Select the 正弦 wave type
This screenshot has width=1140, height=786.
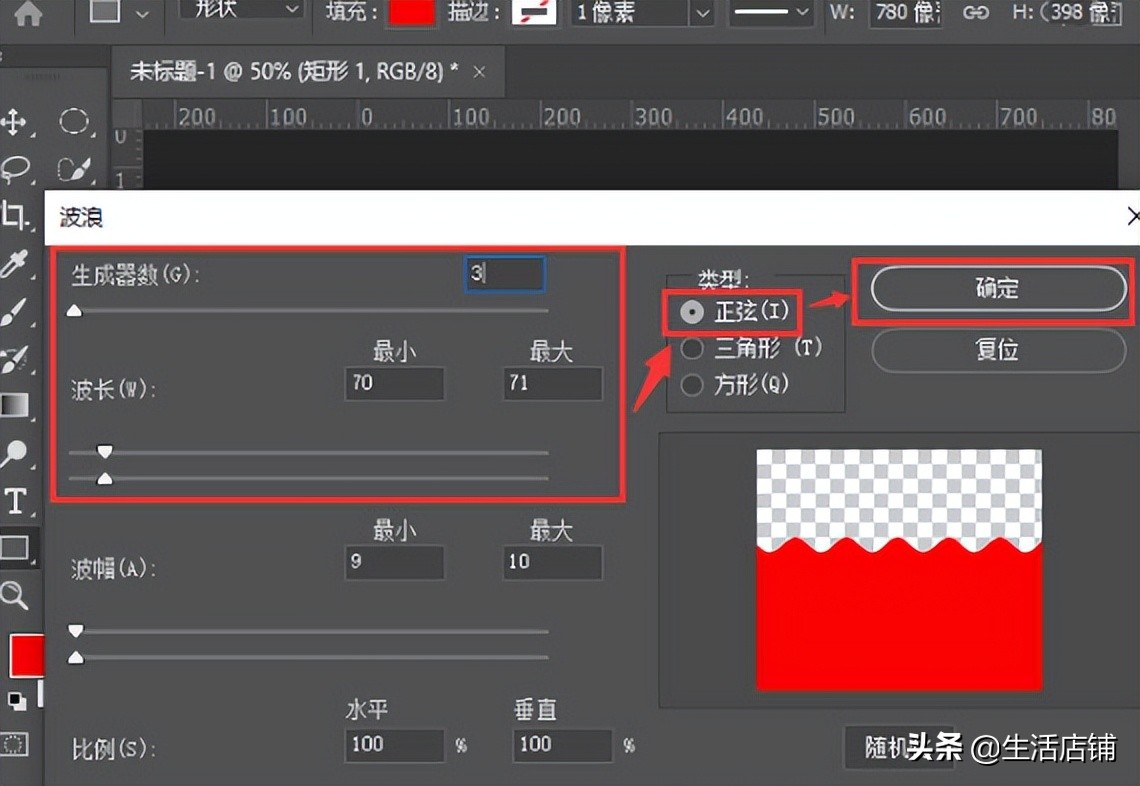click(x=691, y=312)
